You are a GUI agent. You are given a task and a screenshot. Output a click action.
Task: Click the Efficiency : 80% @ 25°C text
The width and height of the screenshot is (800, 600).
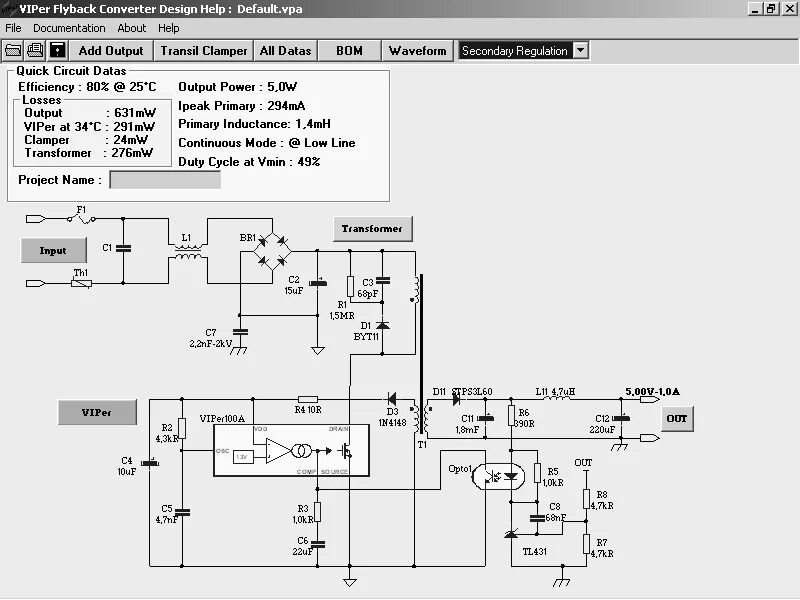click(x=87, y=87)
